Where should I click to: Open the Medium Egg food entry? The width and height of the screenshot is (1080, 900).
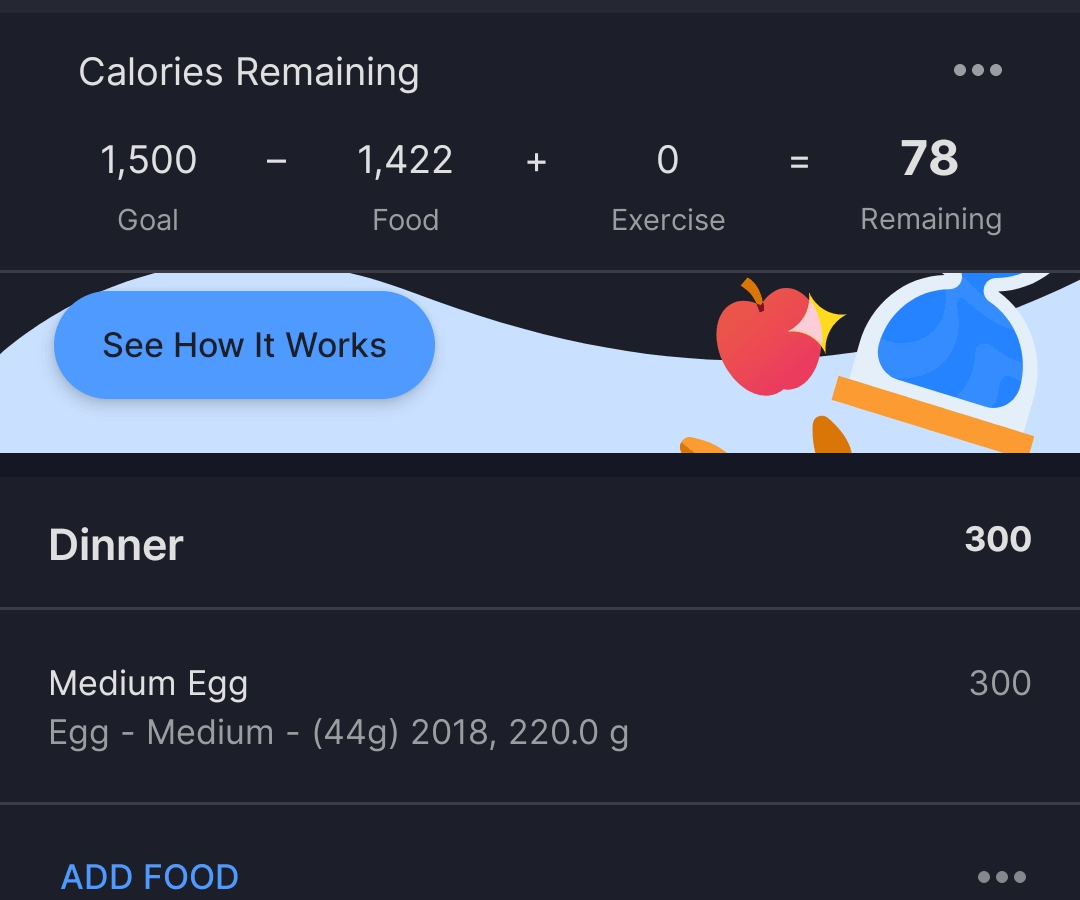(540, 707)
